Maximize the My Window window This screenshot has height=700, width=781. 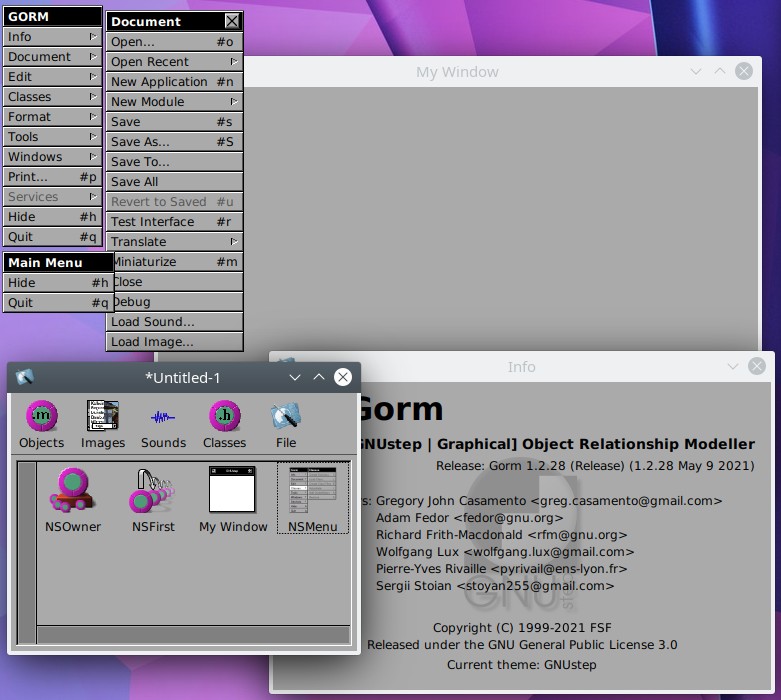720,71
